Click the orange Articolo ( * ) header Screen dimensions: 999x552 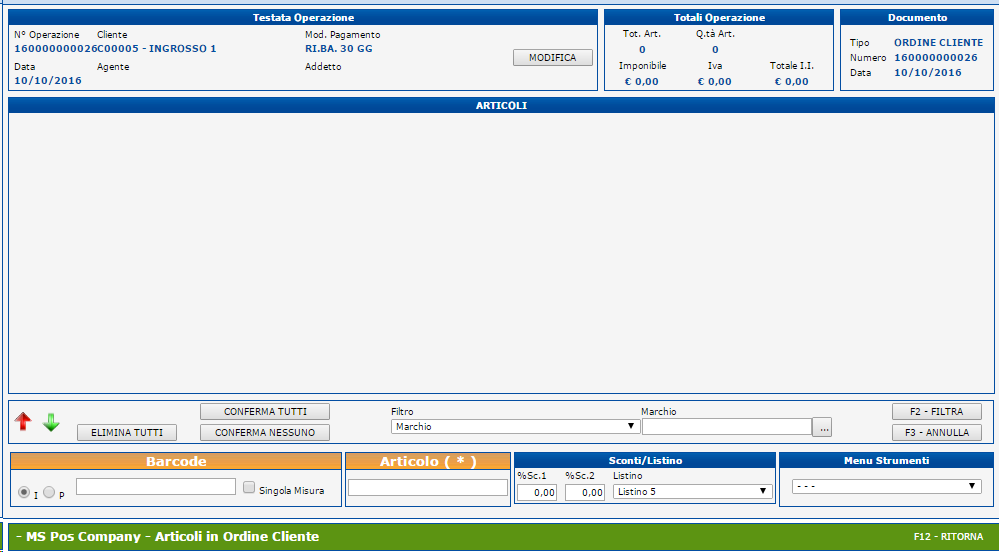coord(428,461)
